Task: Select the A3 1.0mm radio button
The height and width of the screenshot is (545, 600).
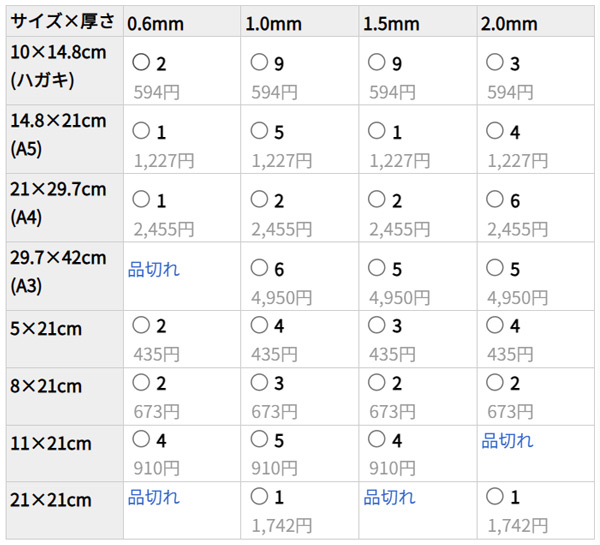Action: click(259, 268)
